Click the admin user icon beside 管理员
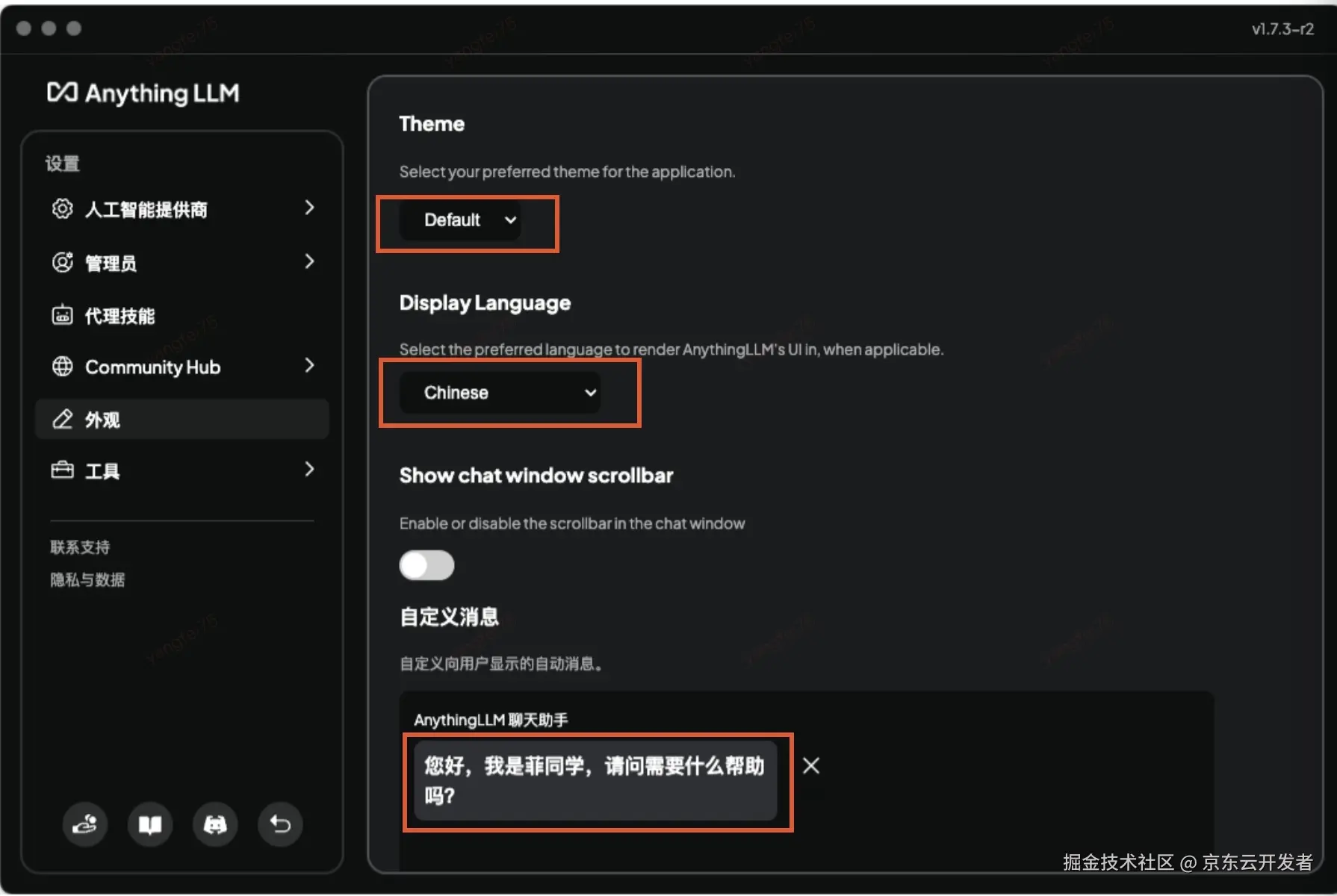1337x896 pixels. [x=63, y=262]
